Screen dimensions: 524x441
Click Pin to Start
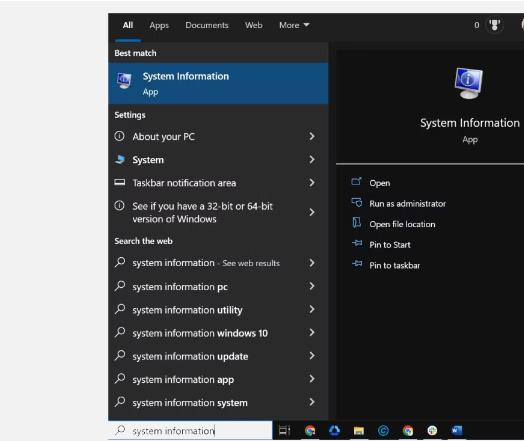tap(390, 245)
